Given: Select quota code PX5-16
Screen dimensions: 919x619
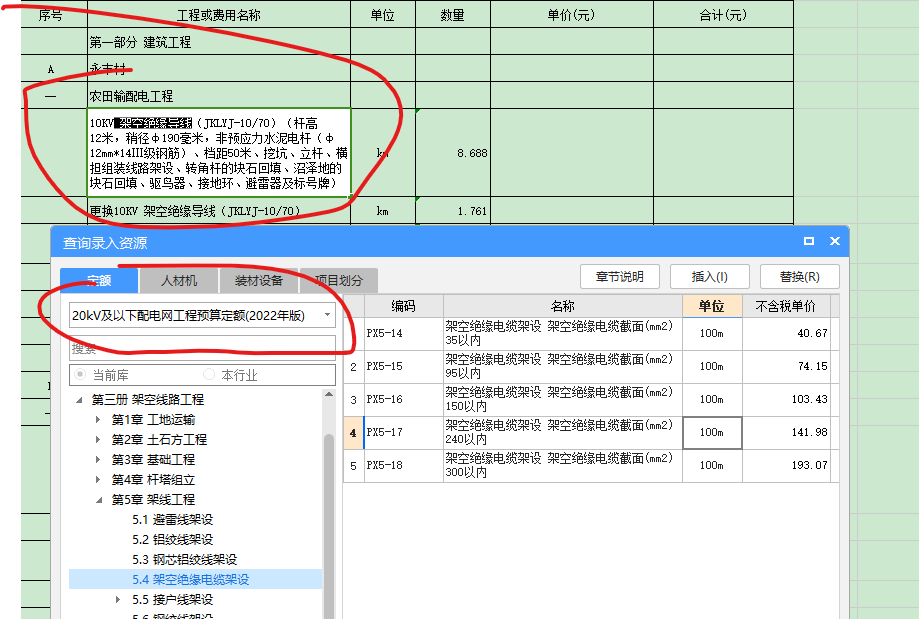Looking at the screenshot, I should click(403, 399).
